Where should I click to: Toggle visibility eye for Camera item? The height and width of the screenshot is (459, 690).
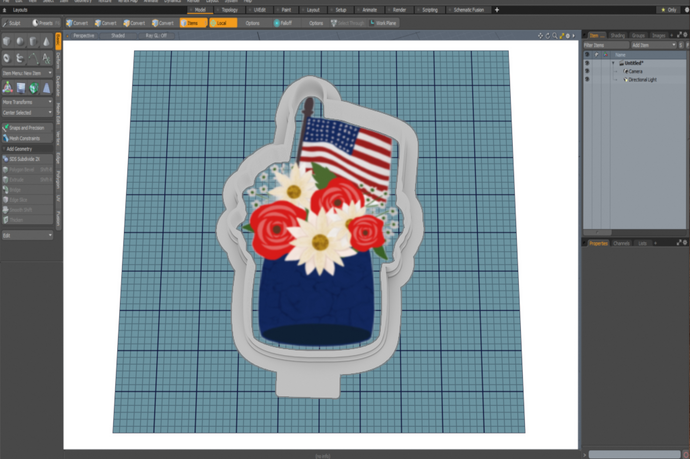[x=587, y=71]
